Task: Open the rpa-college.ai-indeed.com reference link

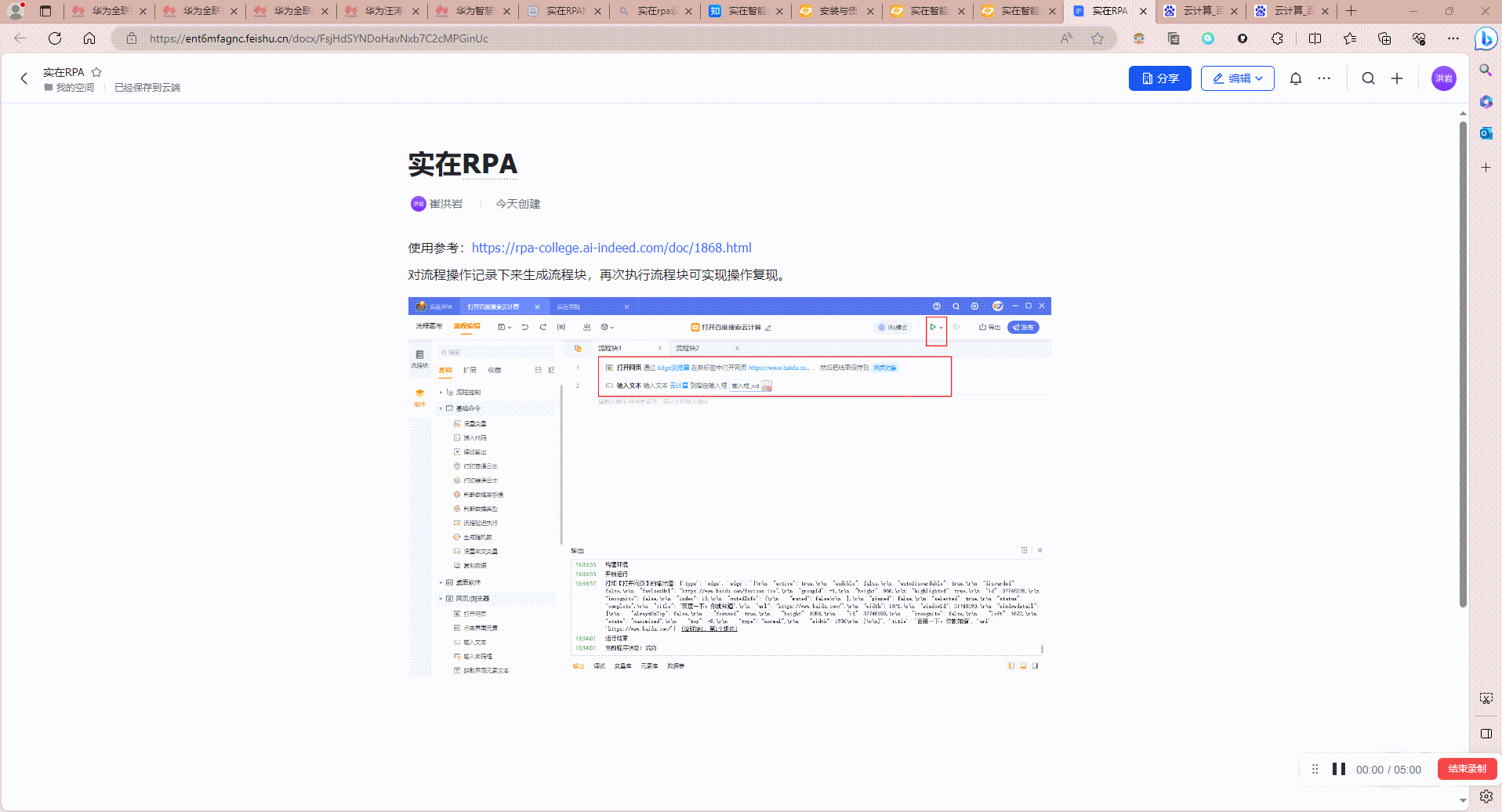Action: [611, 248]
